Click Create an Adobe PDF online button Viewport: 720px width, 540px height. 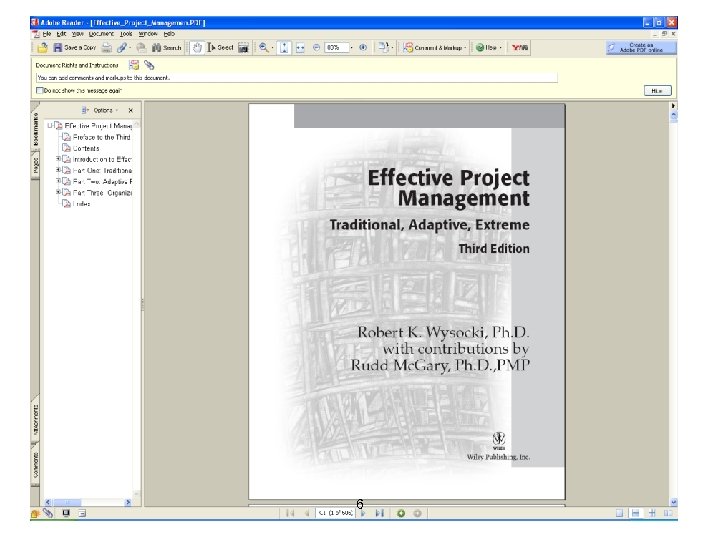click(641, 47)
